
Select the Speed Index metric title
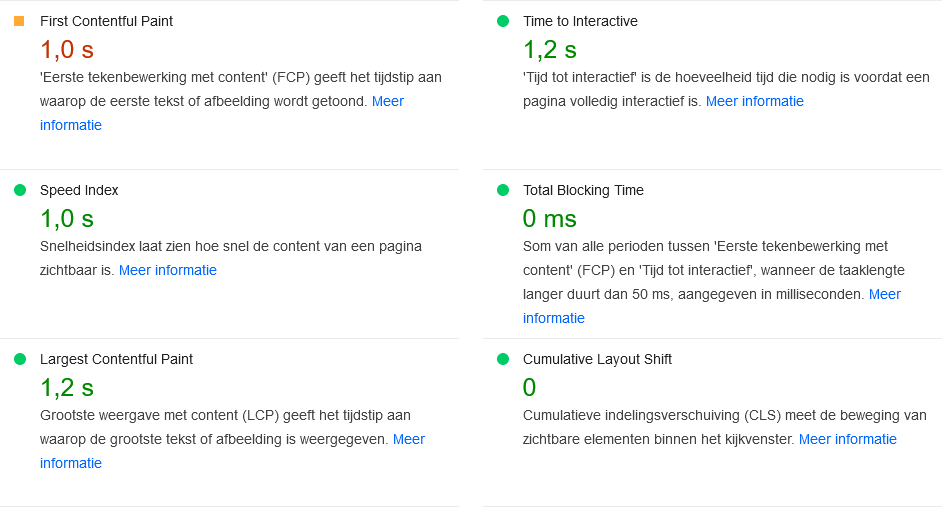click(79, 190)
